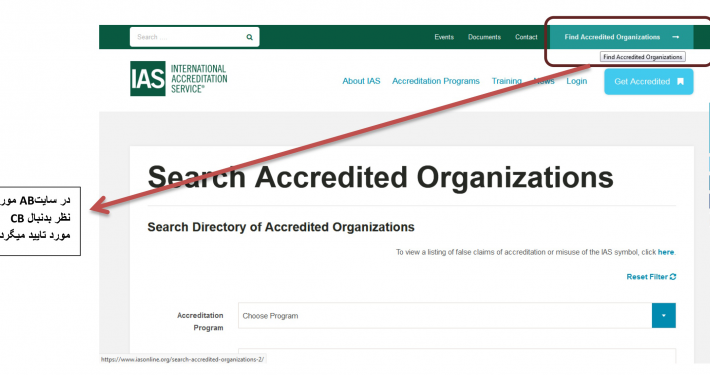Click the 'Accreditation Program' label

point(200,321)
